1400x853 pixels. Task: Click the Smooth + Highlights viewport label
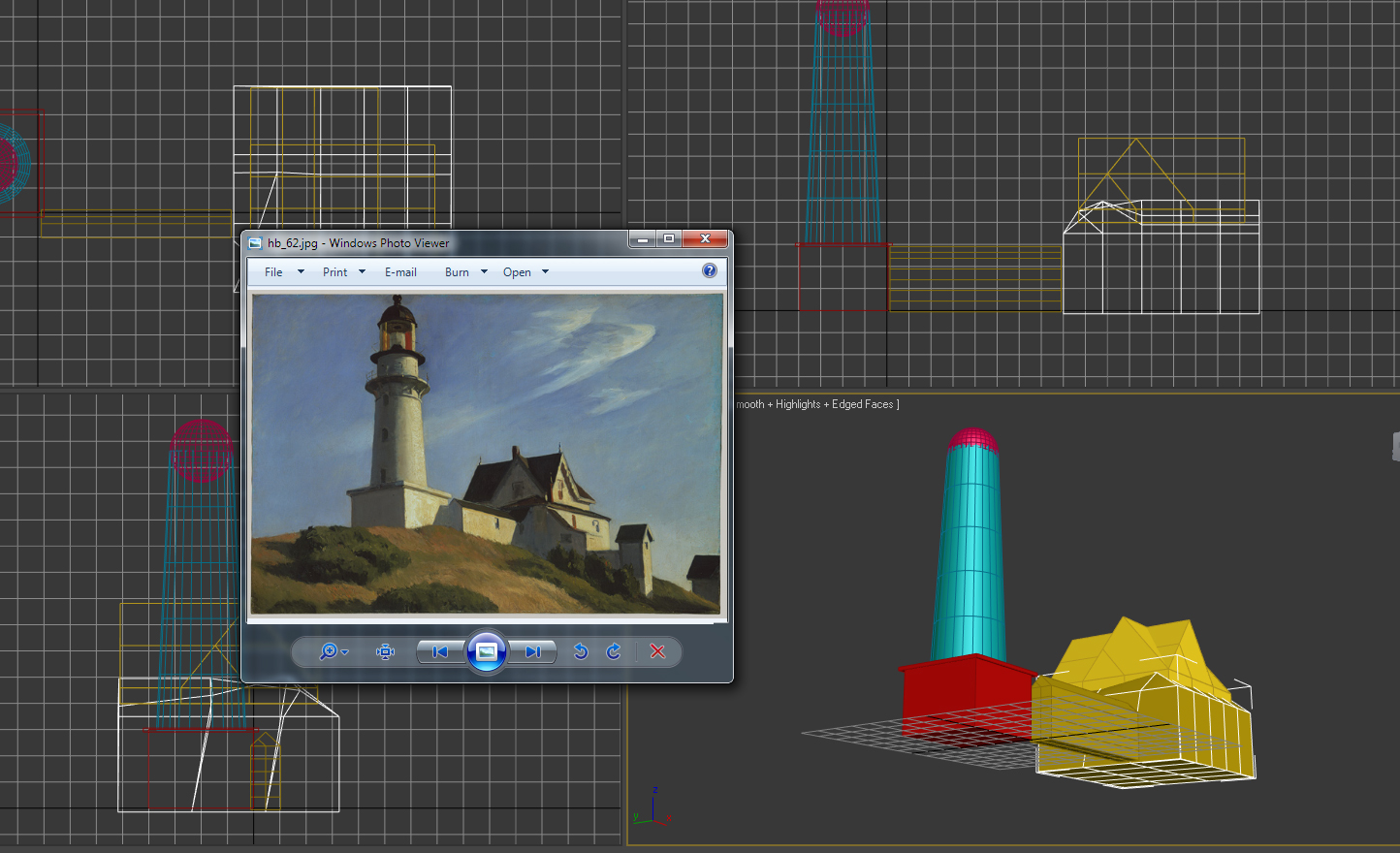[816, 404]
